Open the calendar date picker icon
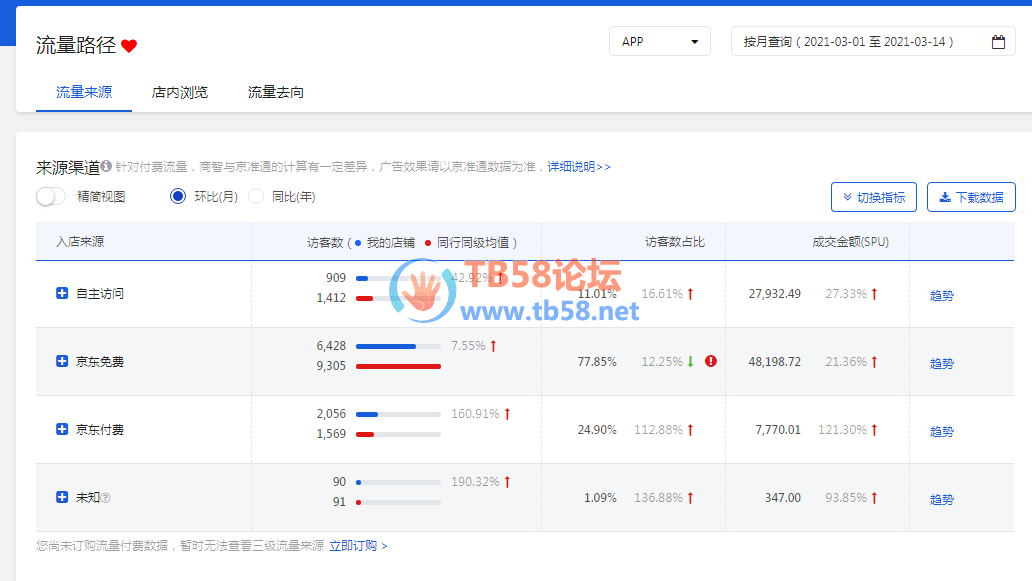 coord(998,41)
